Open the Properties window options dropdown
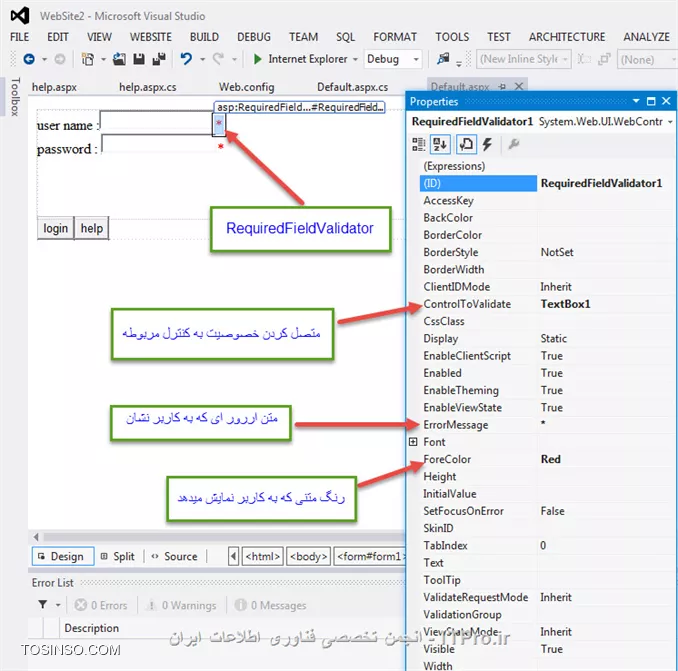 (x=636, y=101)
